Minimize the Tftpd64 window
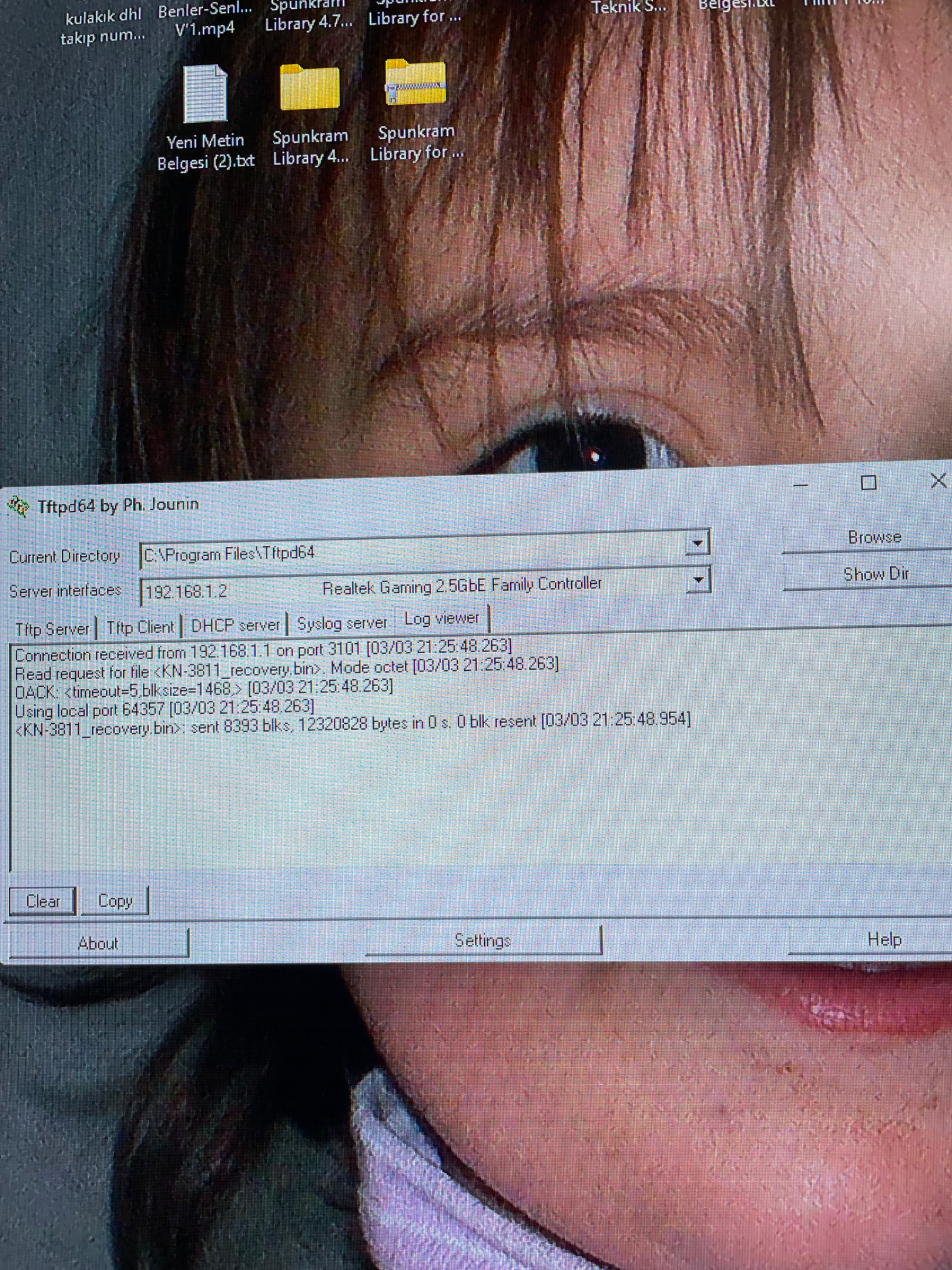 [800, 485]
